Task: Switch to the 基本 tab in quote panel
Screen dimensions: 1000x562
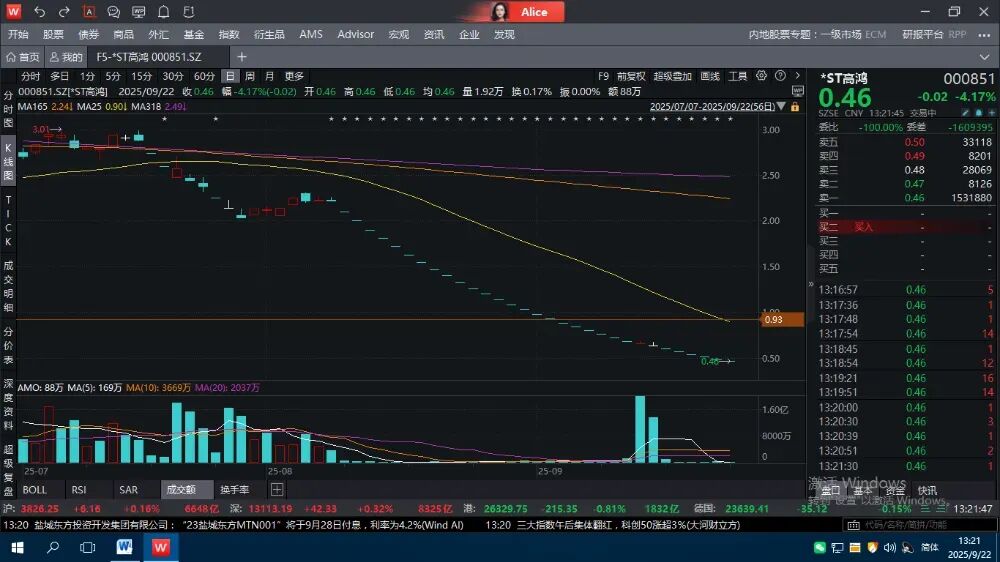Action: 862,491
